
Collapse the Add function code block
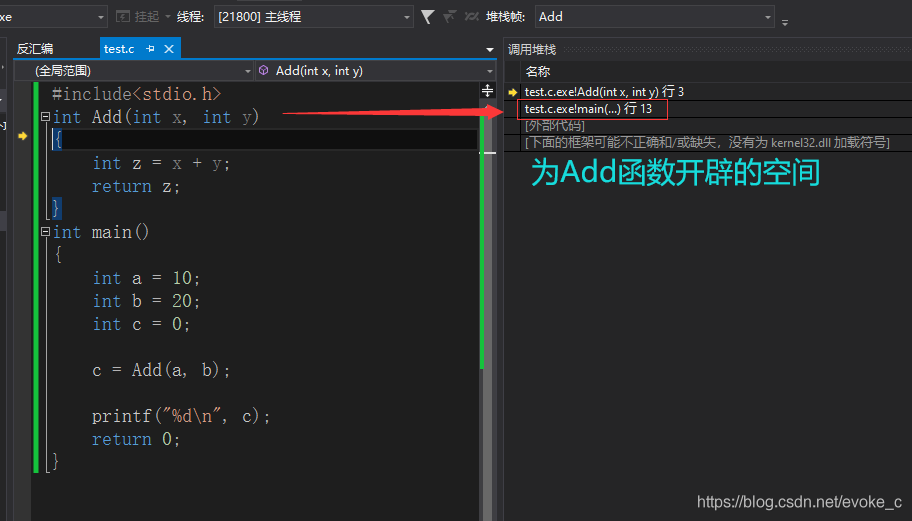pyautogui.click(x=45, y=117)
